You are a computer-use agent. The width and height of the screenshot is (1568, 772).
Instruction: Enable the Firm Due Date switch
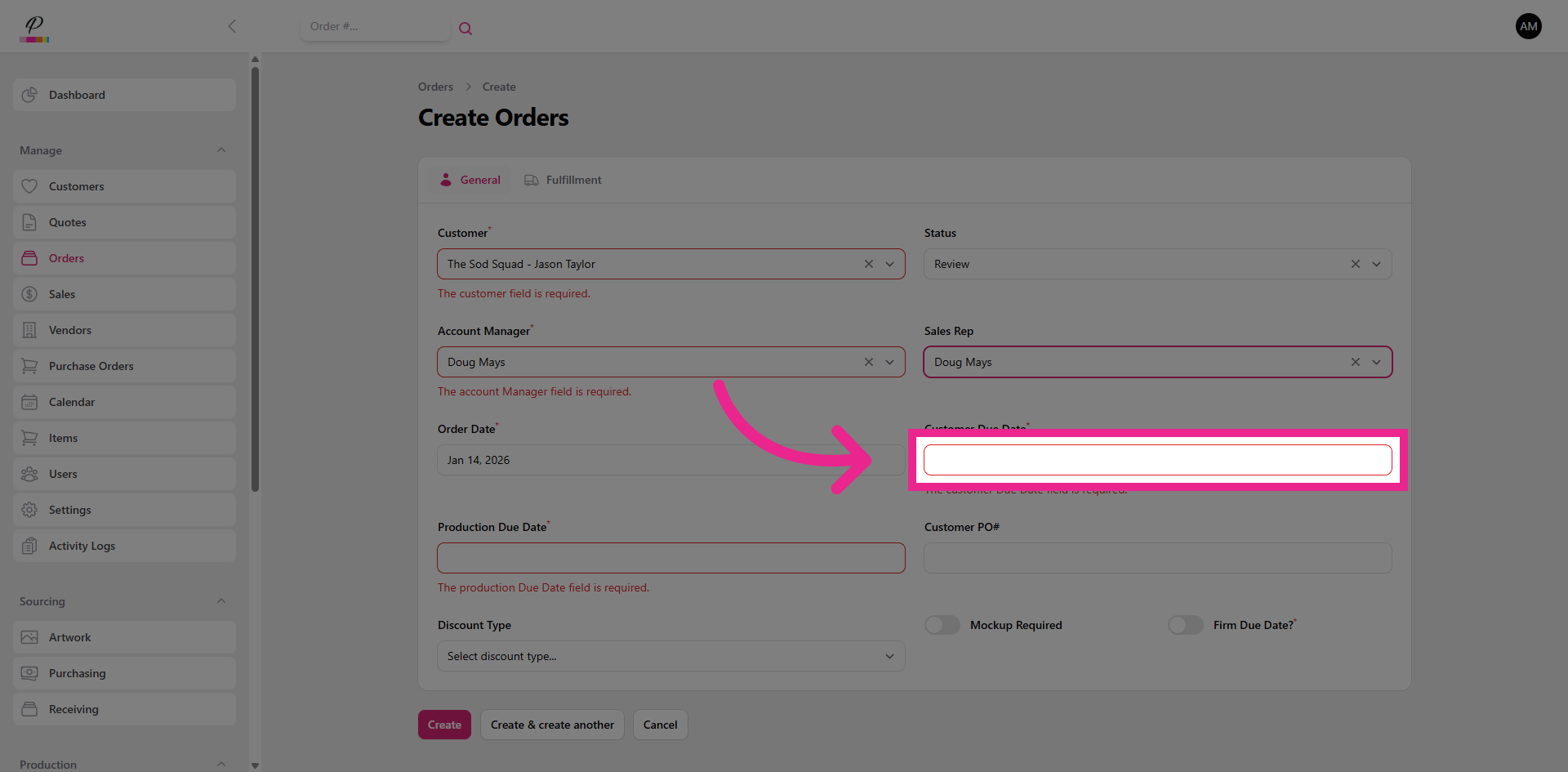click(1185, 625)
